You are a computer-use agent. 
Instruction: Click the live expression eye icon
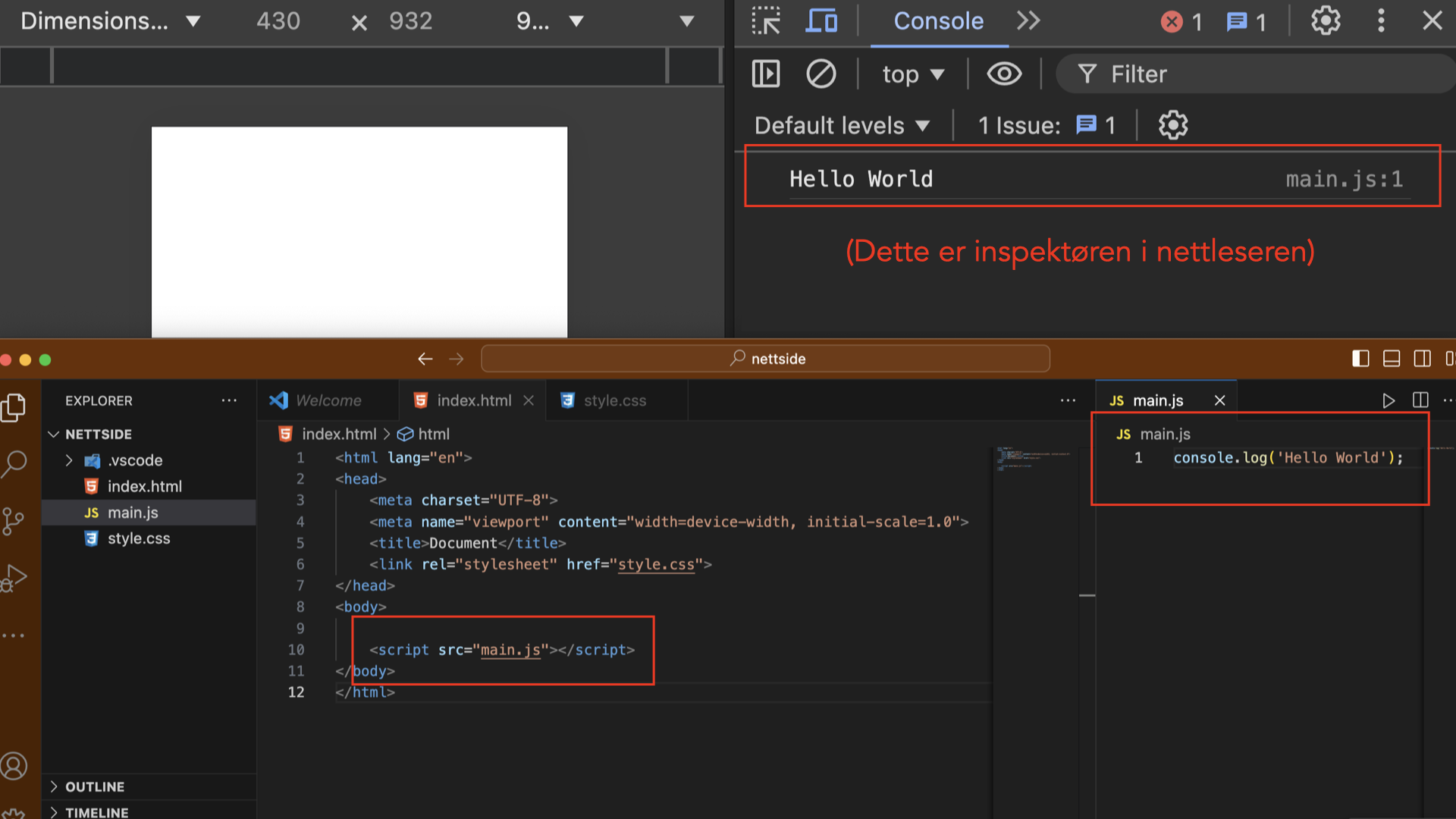tap(1004, 74)
